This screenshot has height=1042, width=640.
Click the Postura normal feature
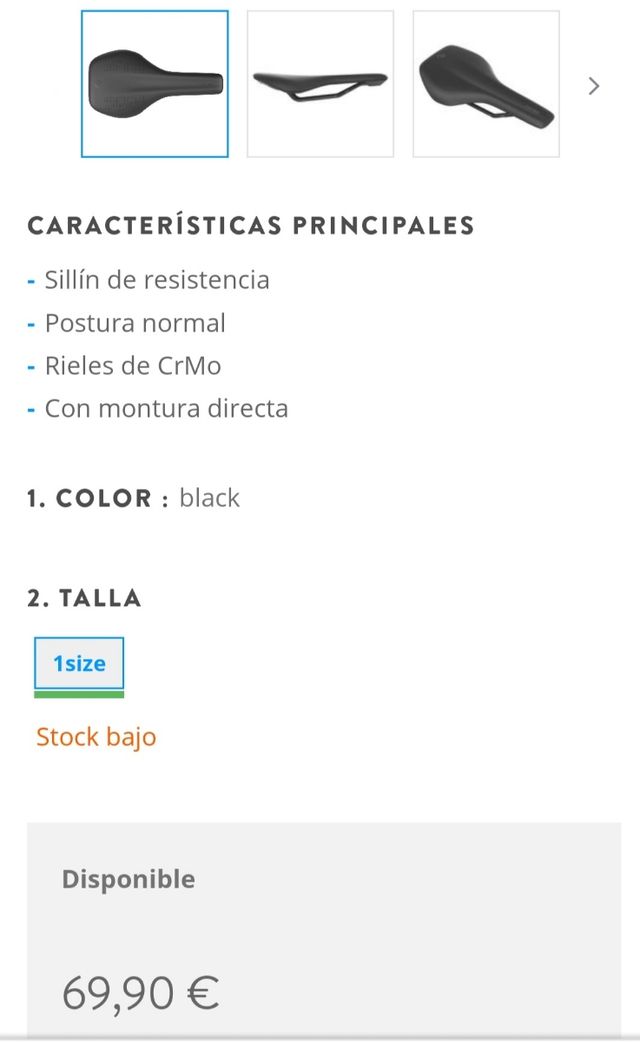coord(135,323)
